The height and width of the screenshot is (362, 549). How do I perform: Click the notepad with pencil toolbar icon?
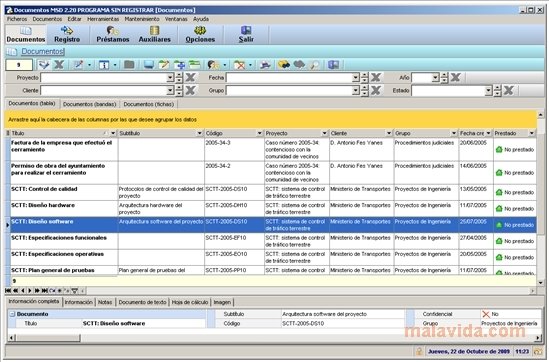tap(164, 65)
